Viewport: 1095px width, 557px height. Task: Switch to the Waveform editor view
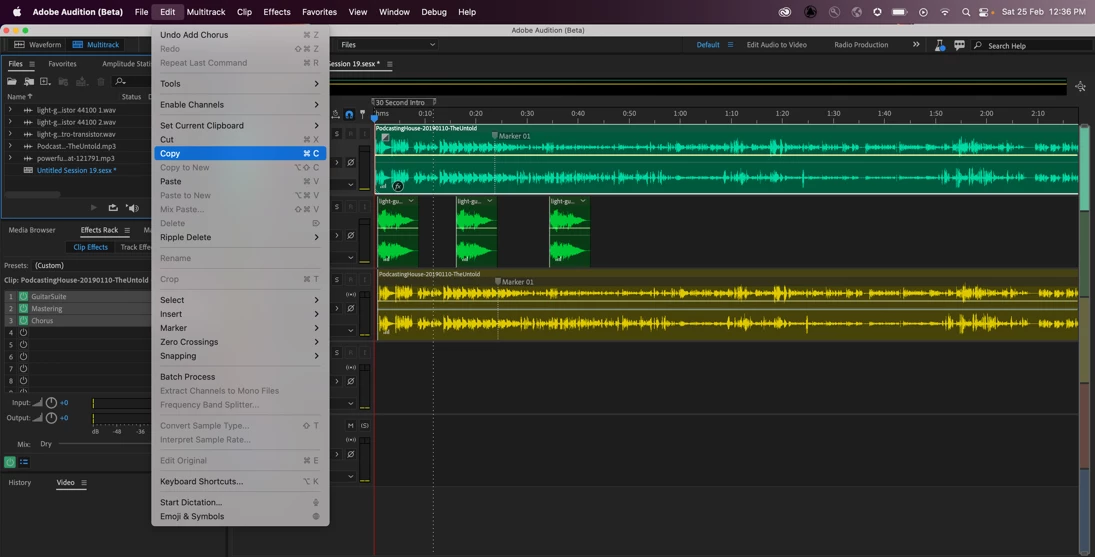(38, 45)
